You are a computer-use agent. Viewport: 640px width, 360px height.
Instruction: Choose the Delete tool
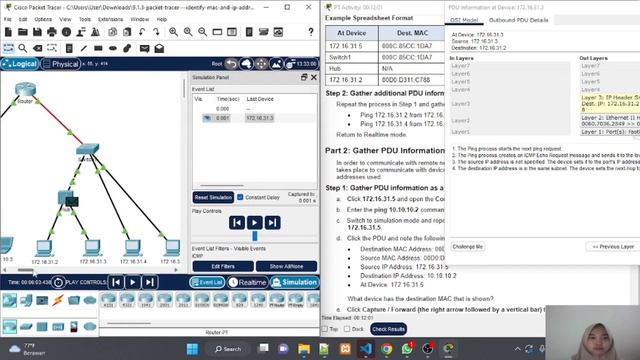click(37, 48)
